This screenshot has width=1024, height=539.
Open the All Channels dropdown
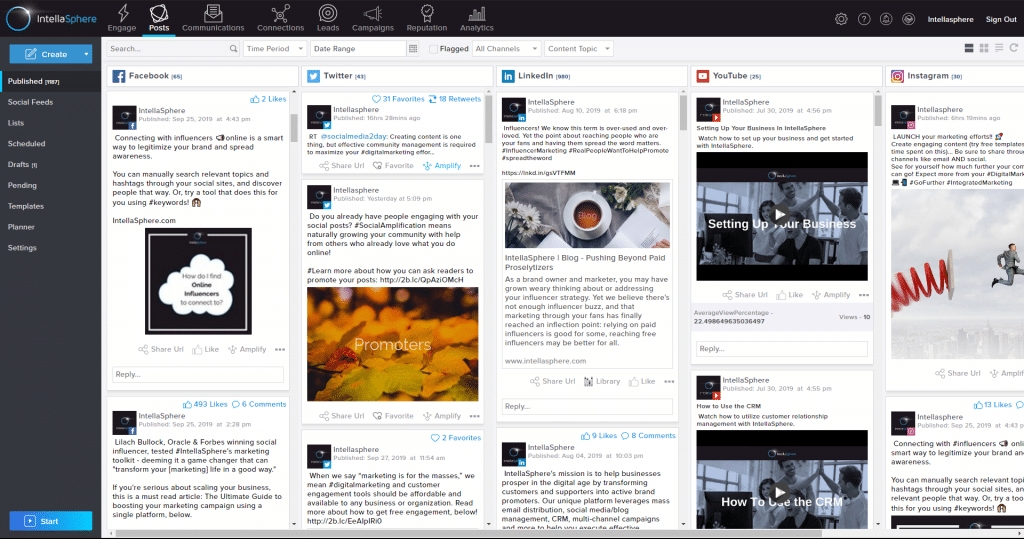tap(506, 48)
